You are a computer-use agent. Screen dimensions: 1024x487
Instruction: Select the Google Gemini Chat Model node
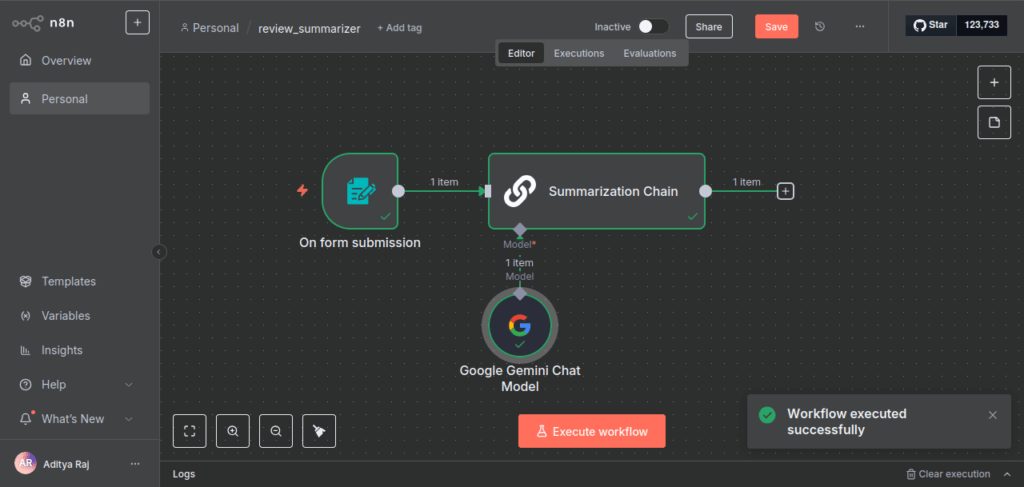click(x=519, y=326)
